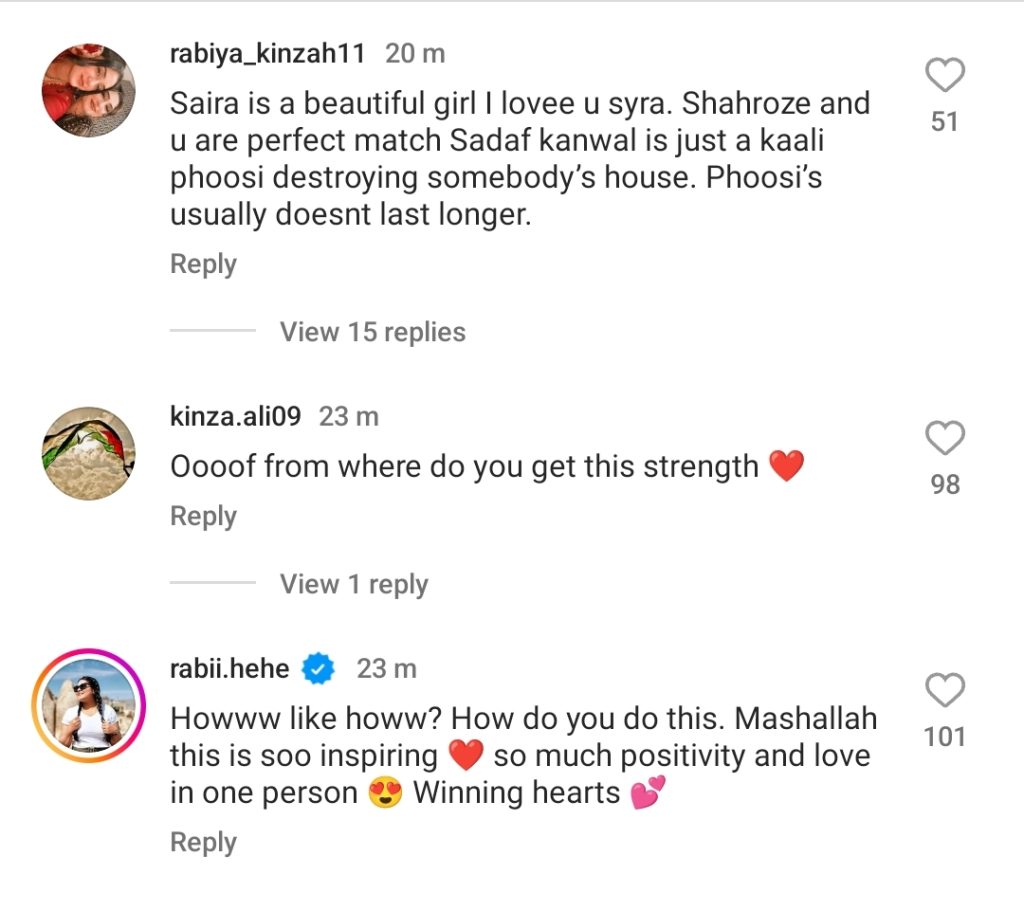Tap the 101 likes count

945,737
